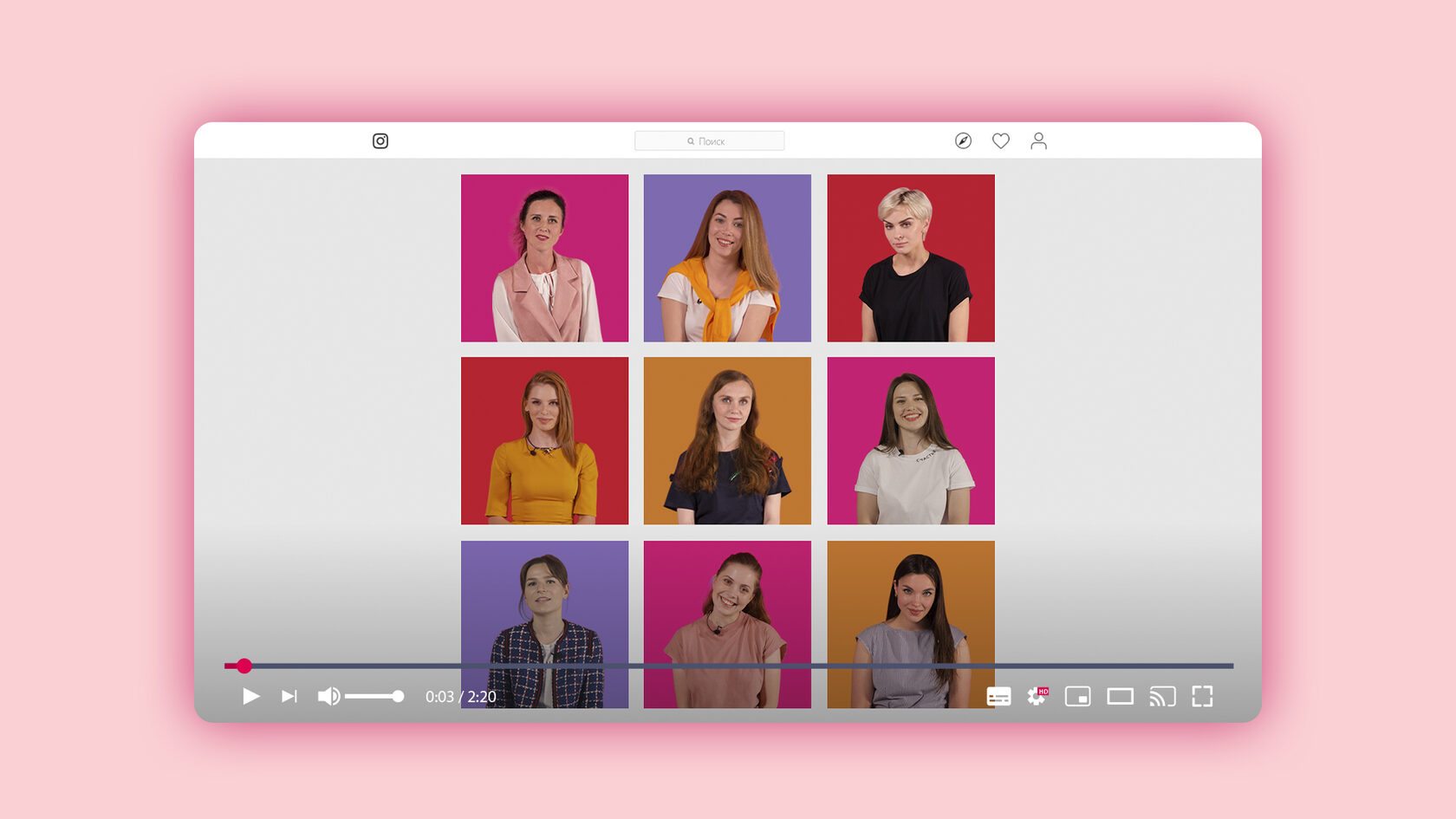Open the photo of woman in pink vest
This screenshot has height=819, width=1456.
coord(544,257)
